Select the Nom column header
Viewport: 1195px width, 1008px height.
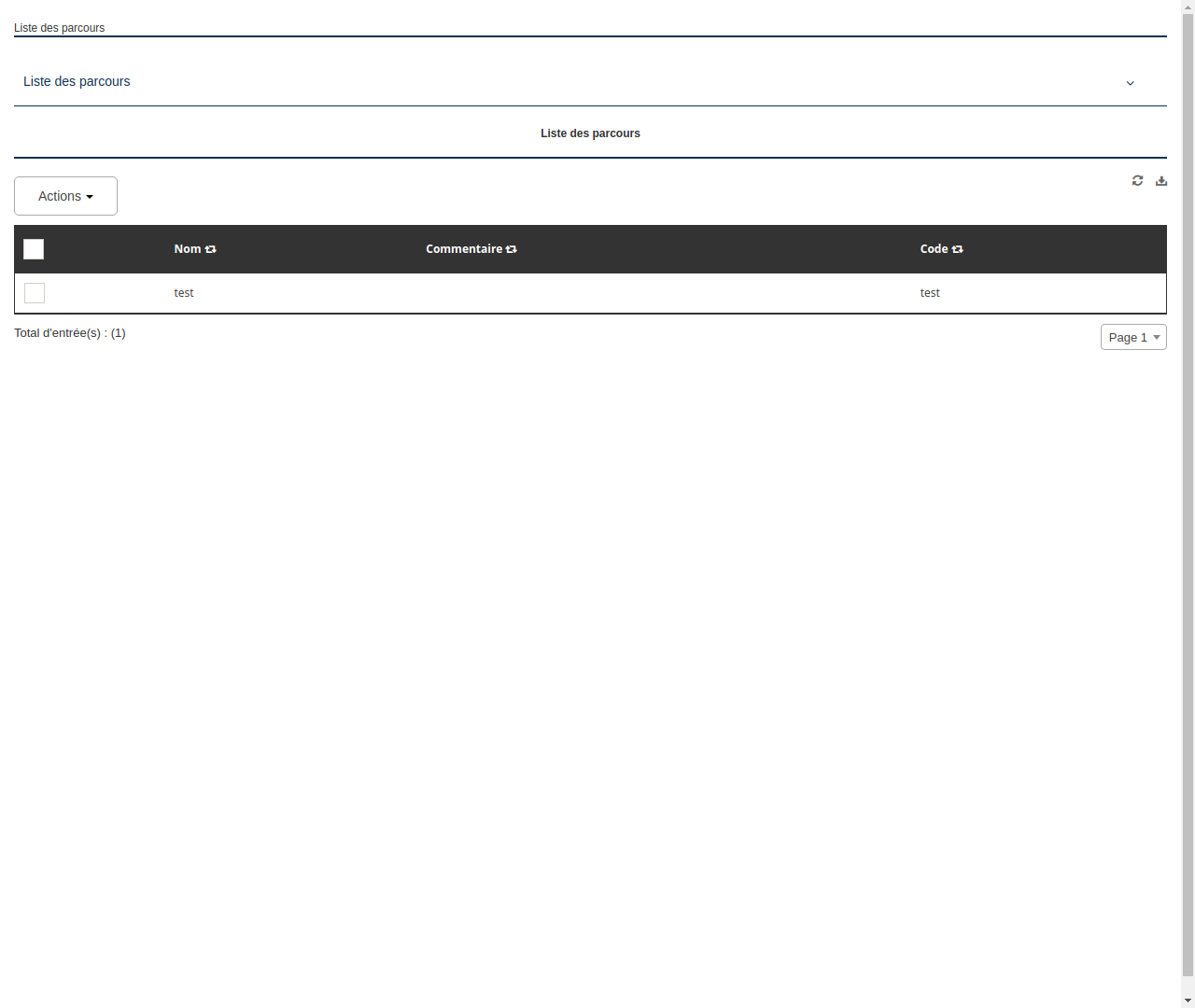(188, 249)
